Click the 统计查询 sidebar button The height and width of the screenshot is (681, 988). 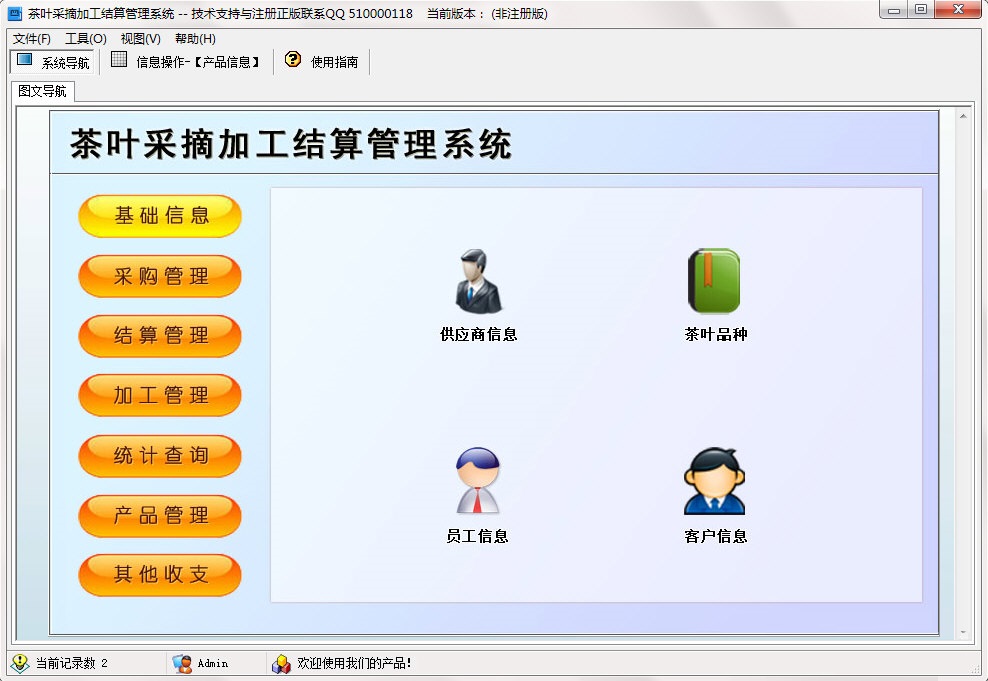[x=159, y=456]
